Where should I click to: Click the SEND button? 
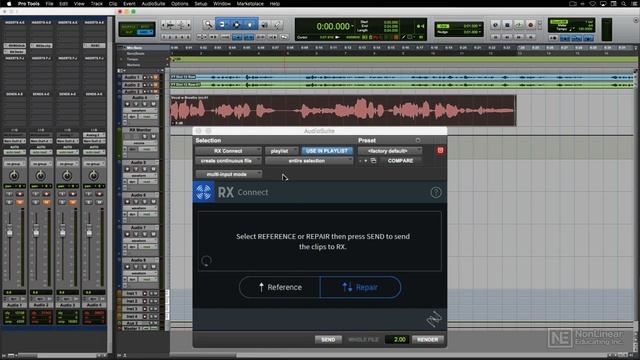point(328,340)
